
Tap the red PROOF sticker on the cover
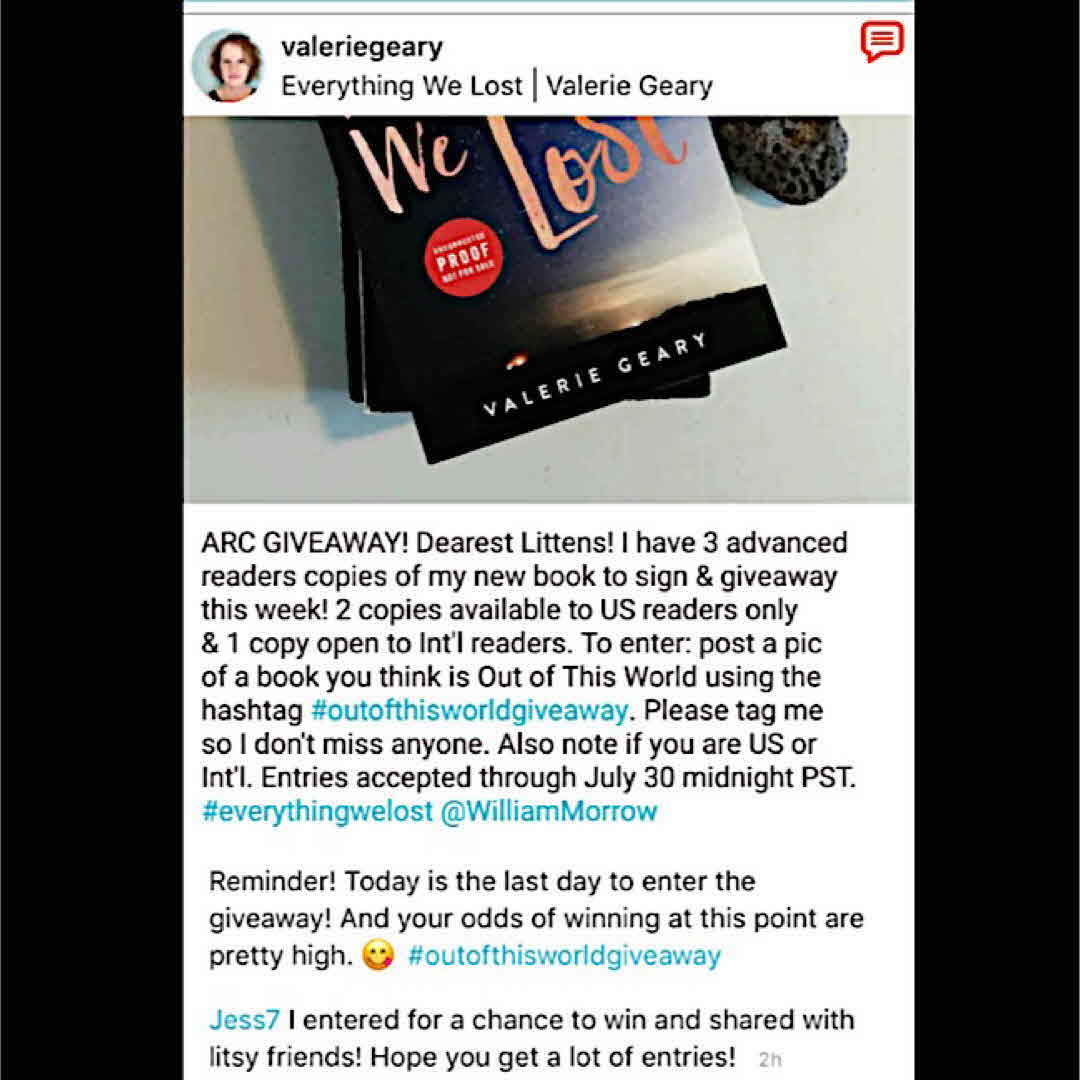coord(463,257)
